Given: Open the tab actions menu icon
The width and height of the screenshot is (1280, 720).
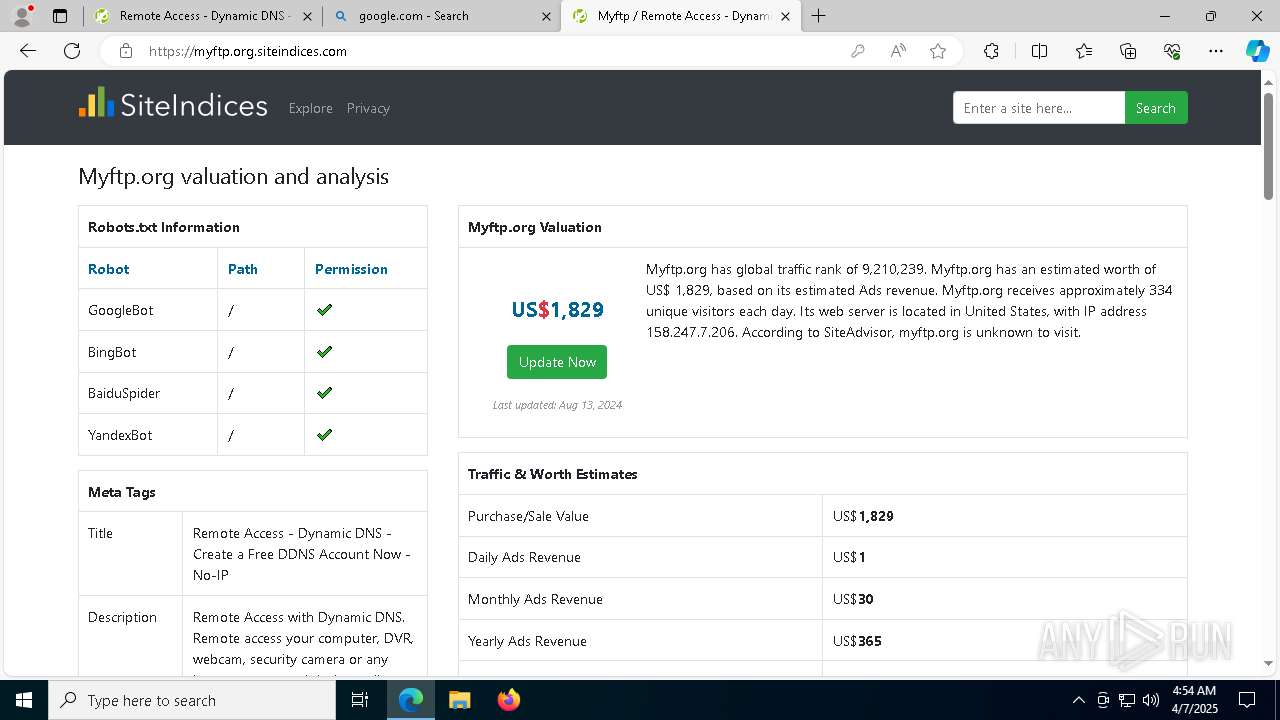Looking at the screenshot, I should pos(60,16).
